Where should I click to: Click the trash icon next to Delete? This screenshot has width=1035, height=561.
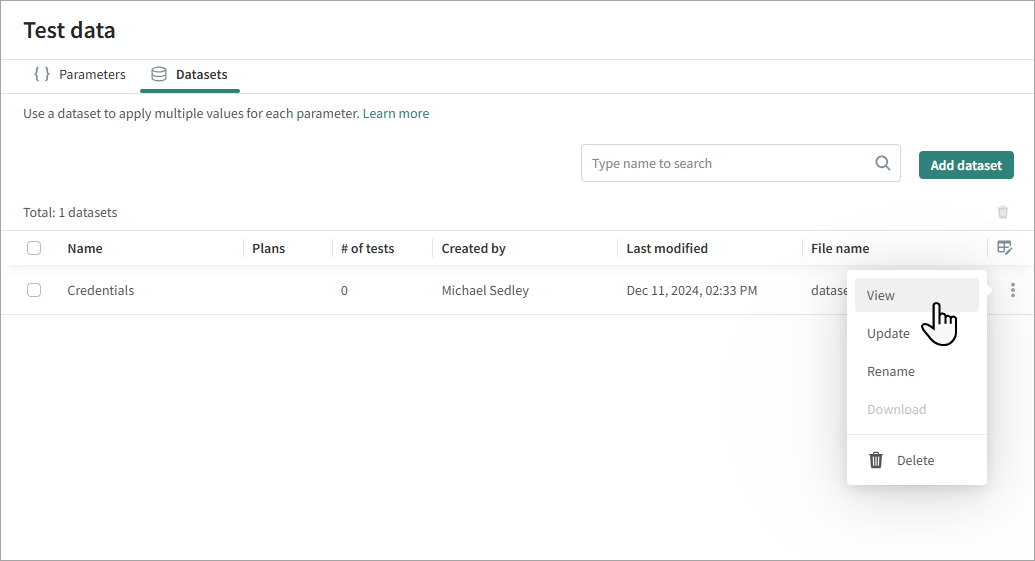876,460
